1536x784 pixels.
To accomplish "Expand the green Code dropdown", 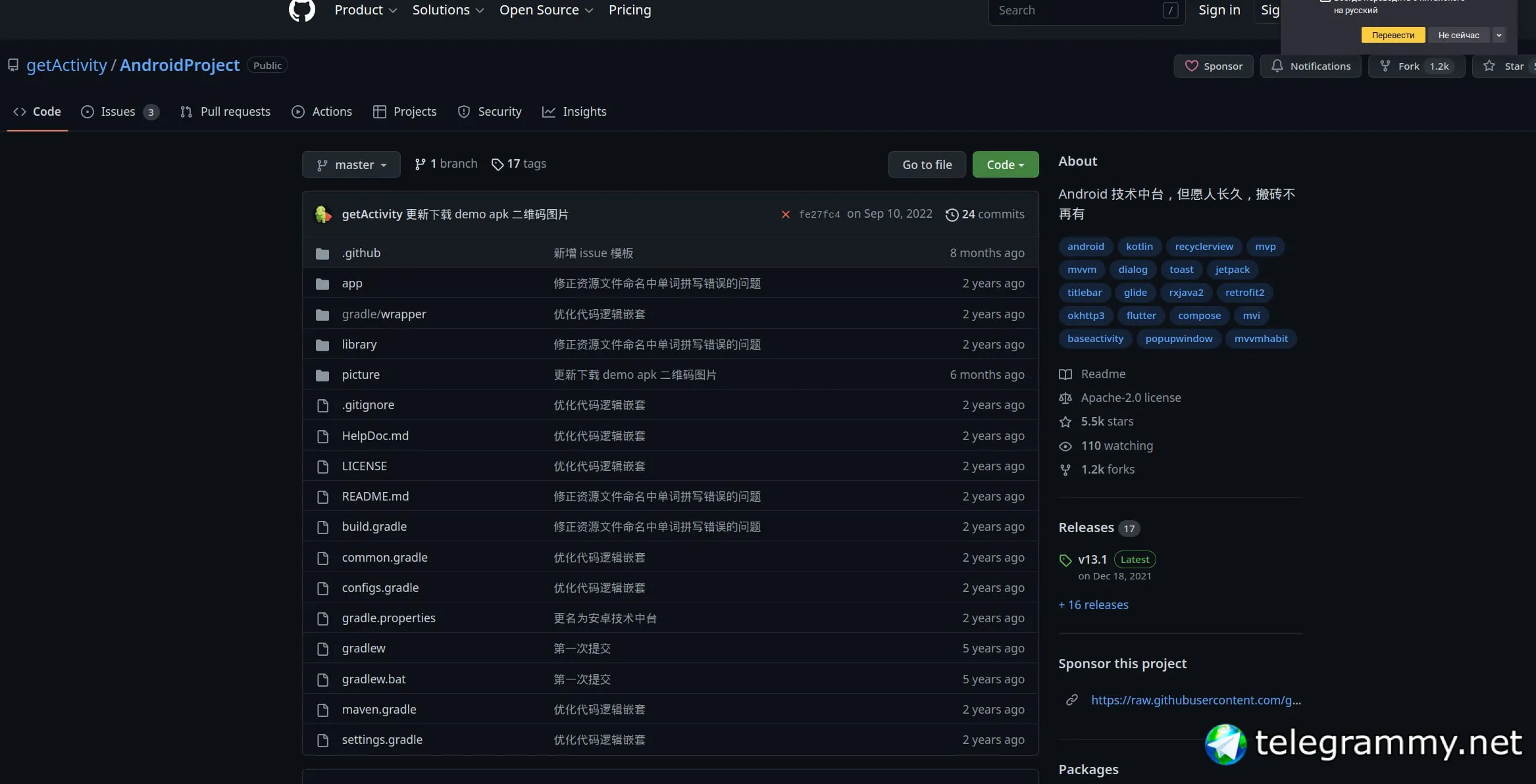I will tap(1005, 164).
